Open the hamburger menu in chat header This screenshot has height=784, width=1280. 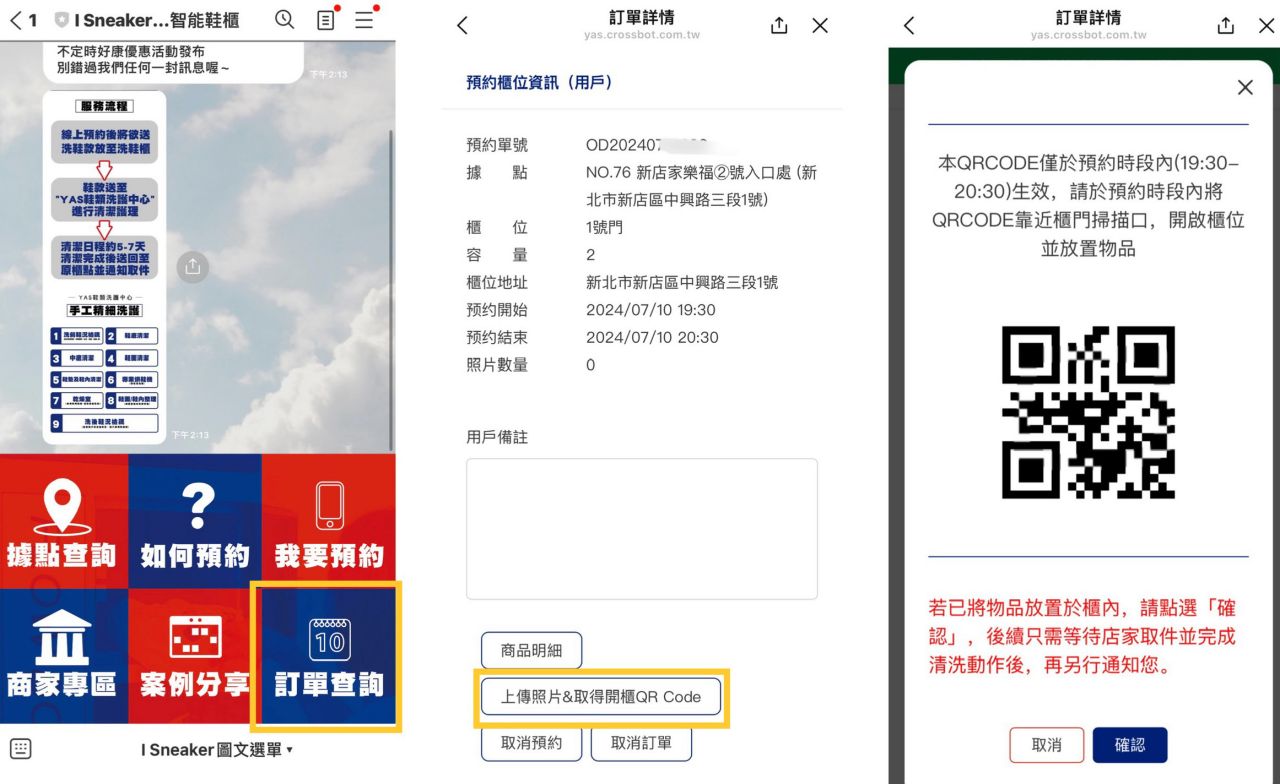pos(364,20)
